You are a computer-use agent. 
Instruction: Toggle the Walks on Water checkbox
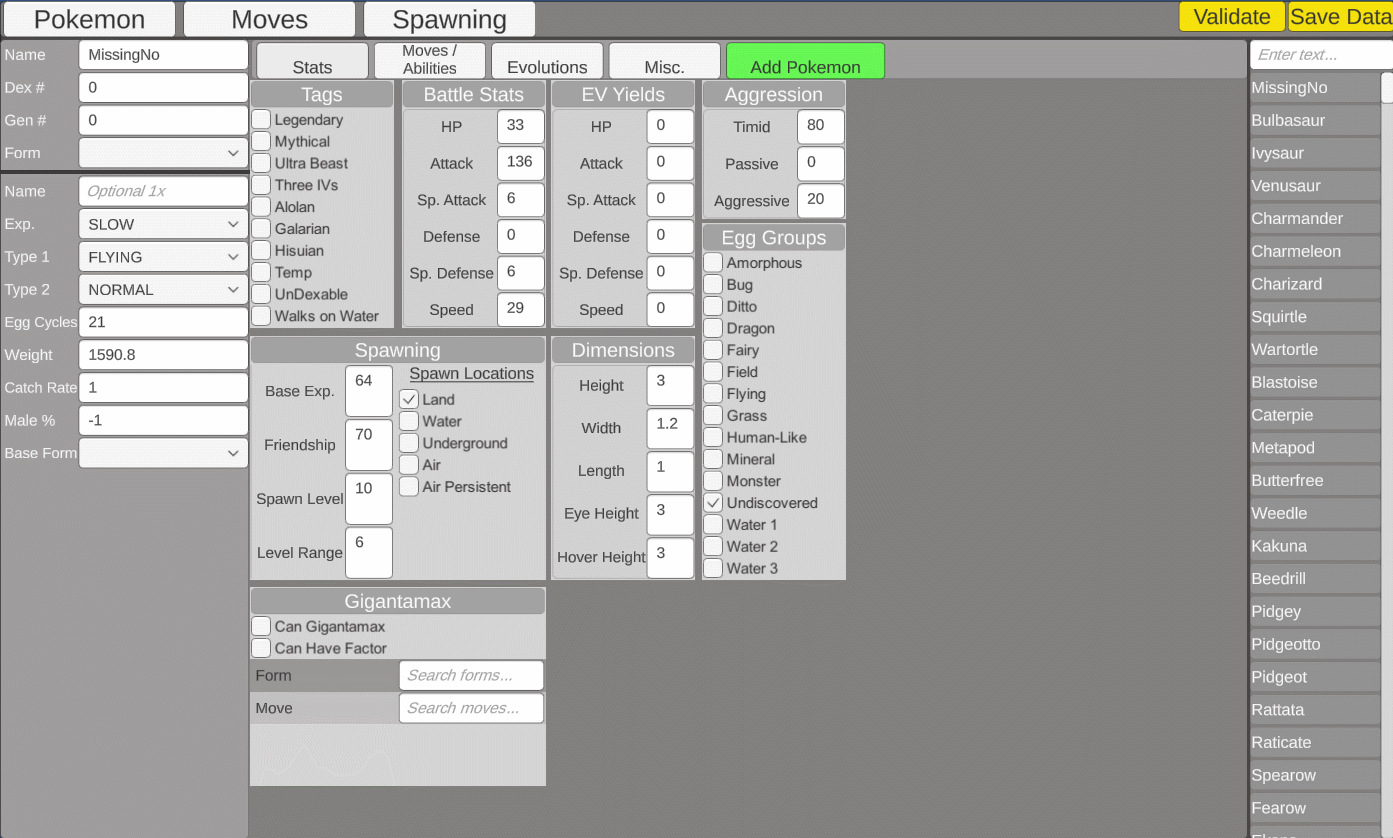tap(261, 316)
